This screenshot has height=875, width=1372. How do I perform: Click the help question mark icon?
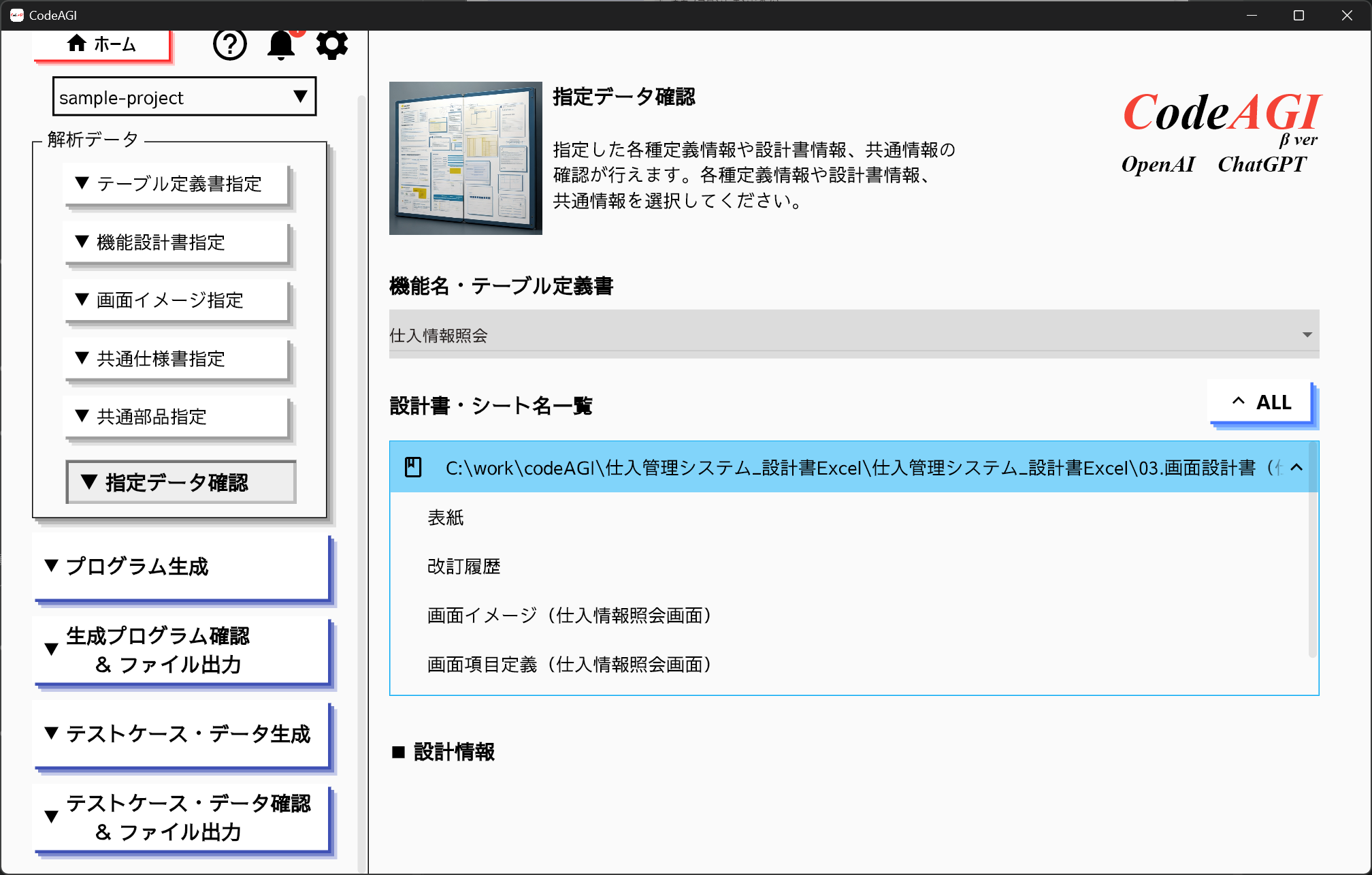pos(229,45)
